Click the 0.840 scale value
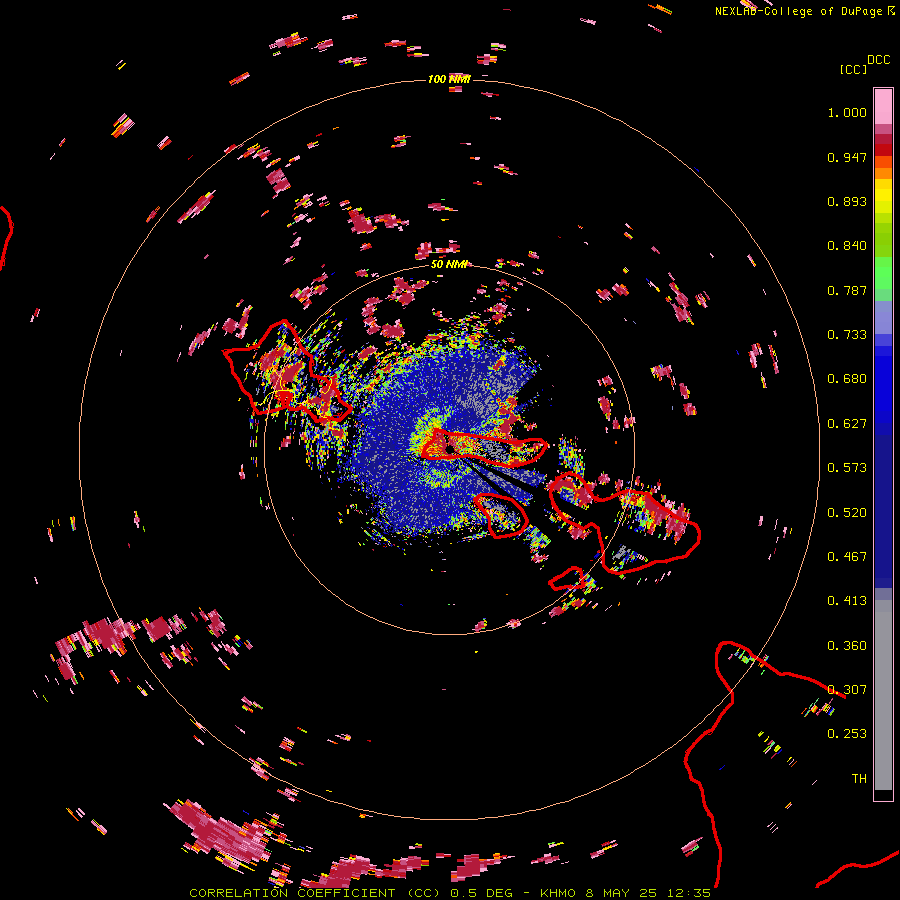The image size is (900, 900). [847, 246]
